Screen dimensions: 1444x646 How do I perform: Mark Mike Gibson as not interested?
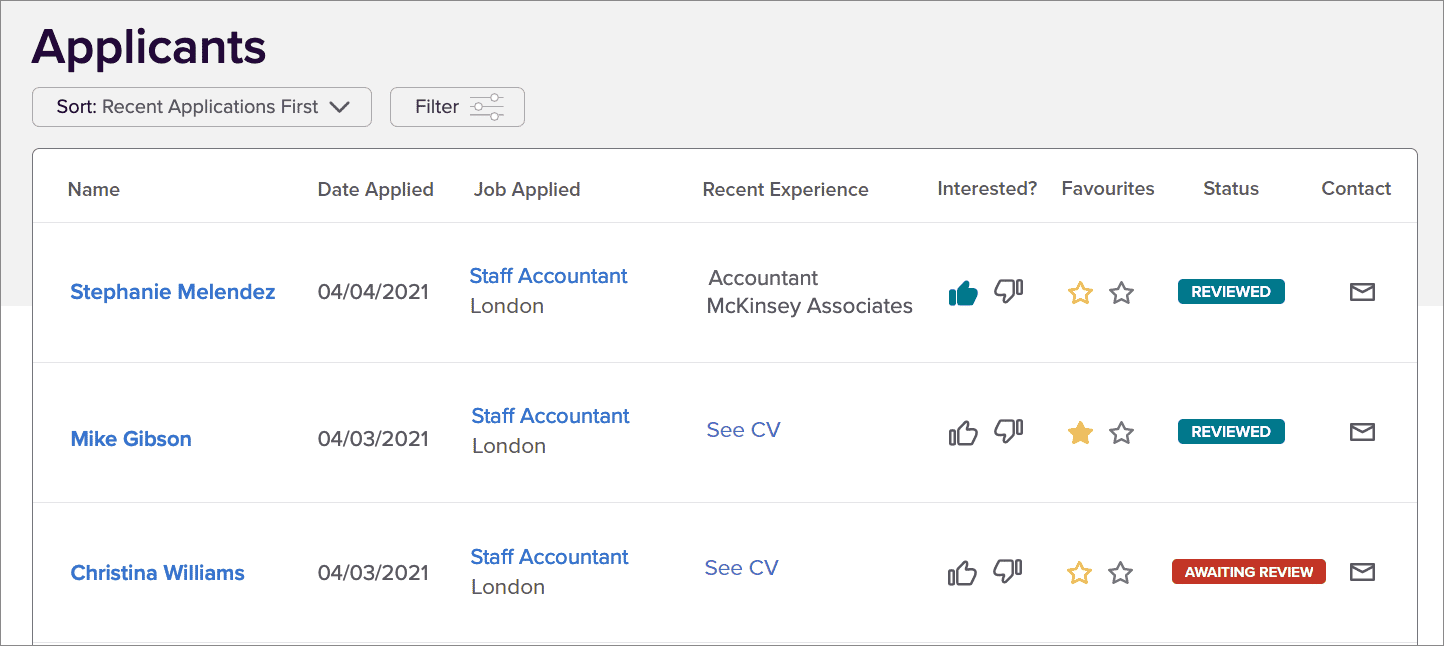click(x=1008, y=432)
